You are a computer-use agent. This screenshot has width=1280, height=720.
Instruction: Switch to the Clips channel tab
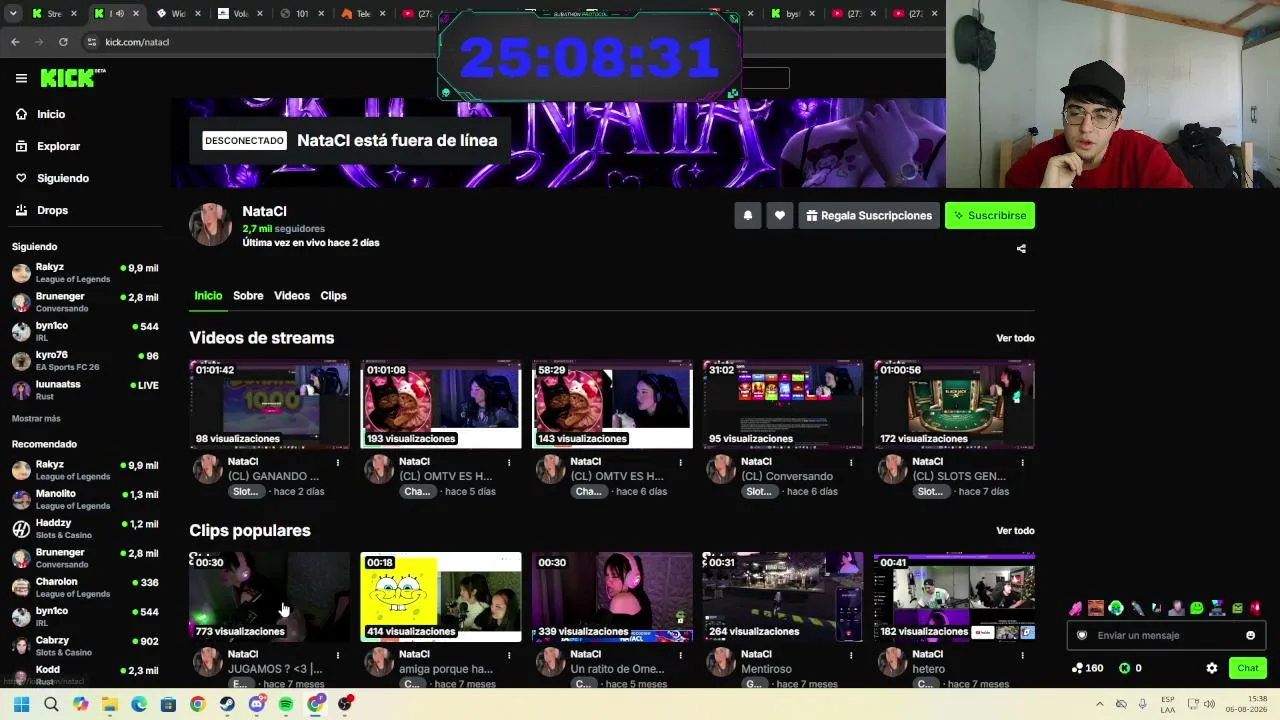click(x=333, y=296)
